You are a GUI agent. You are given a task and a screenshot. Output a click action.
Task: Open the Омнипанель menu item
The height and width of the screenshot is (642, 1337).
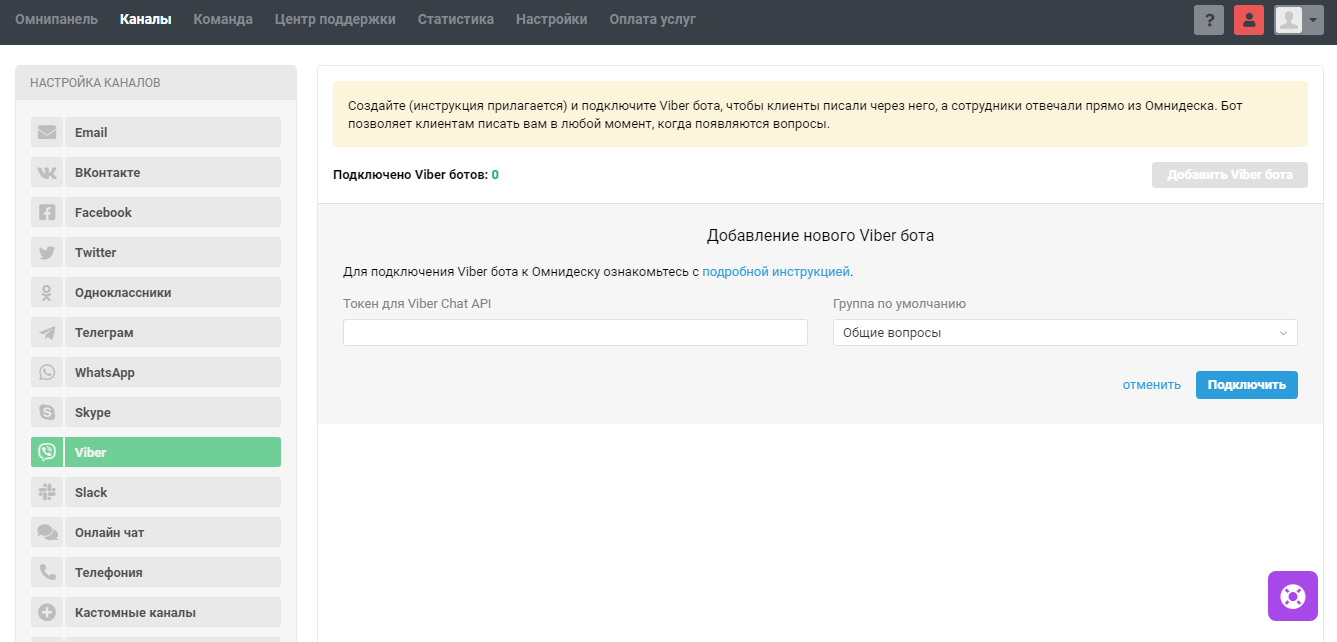56,19
